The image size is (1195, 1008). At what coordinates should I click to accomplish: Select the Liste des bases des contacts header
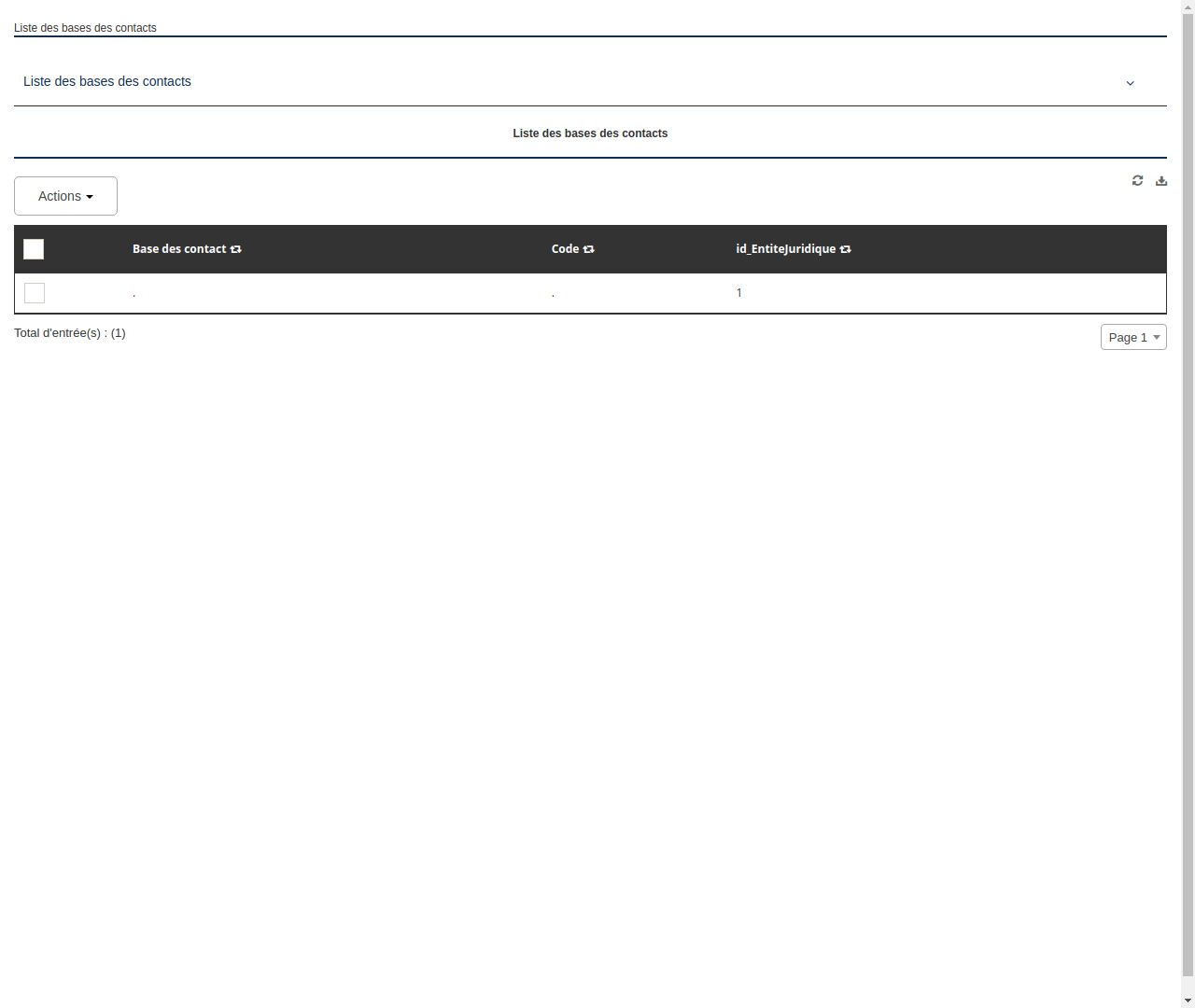(590, 133)
